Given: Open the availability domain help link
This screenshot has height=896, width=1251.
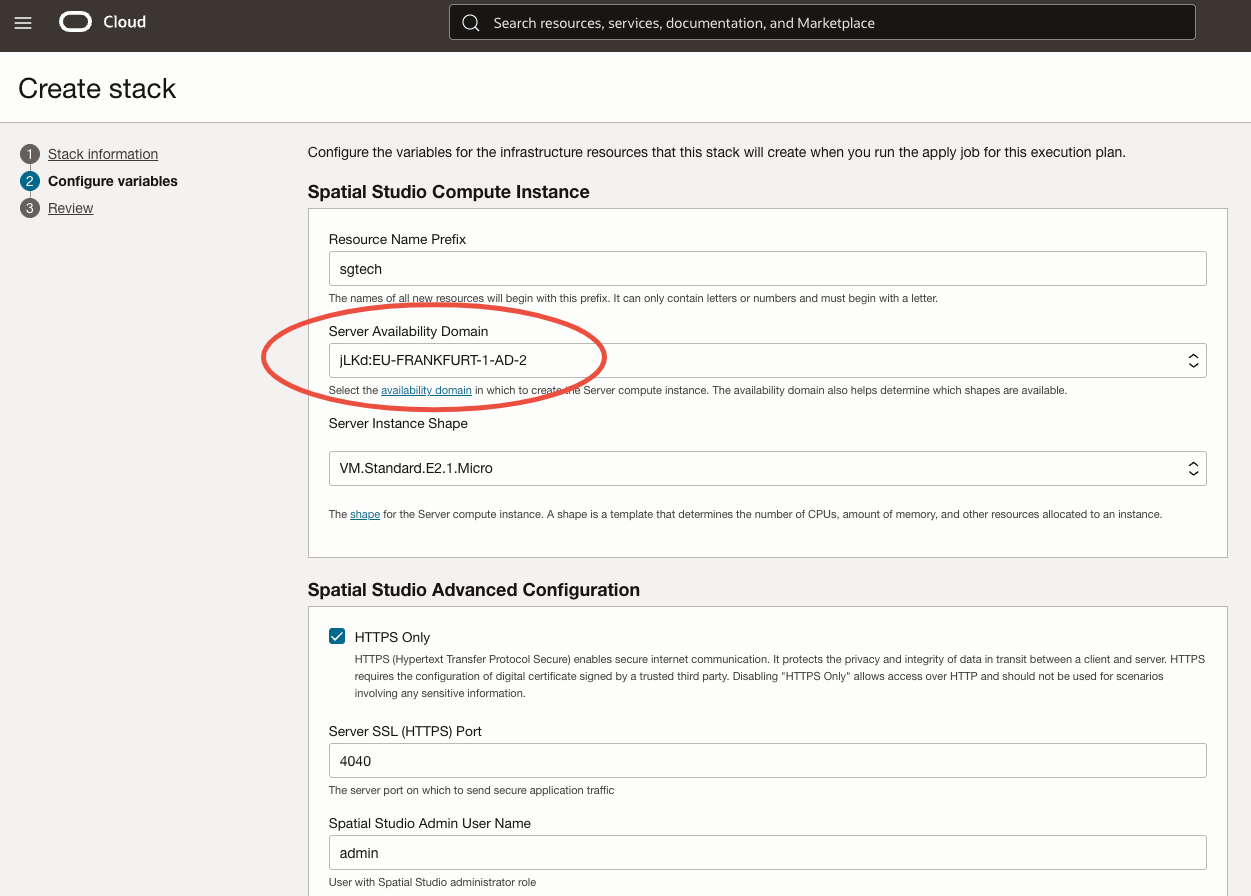Looking at the screenshot, I should coord(426,390).
